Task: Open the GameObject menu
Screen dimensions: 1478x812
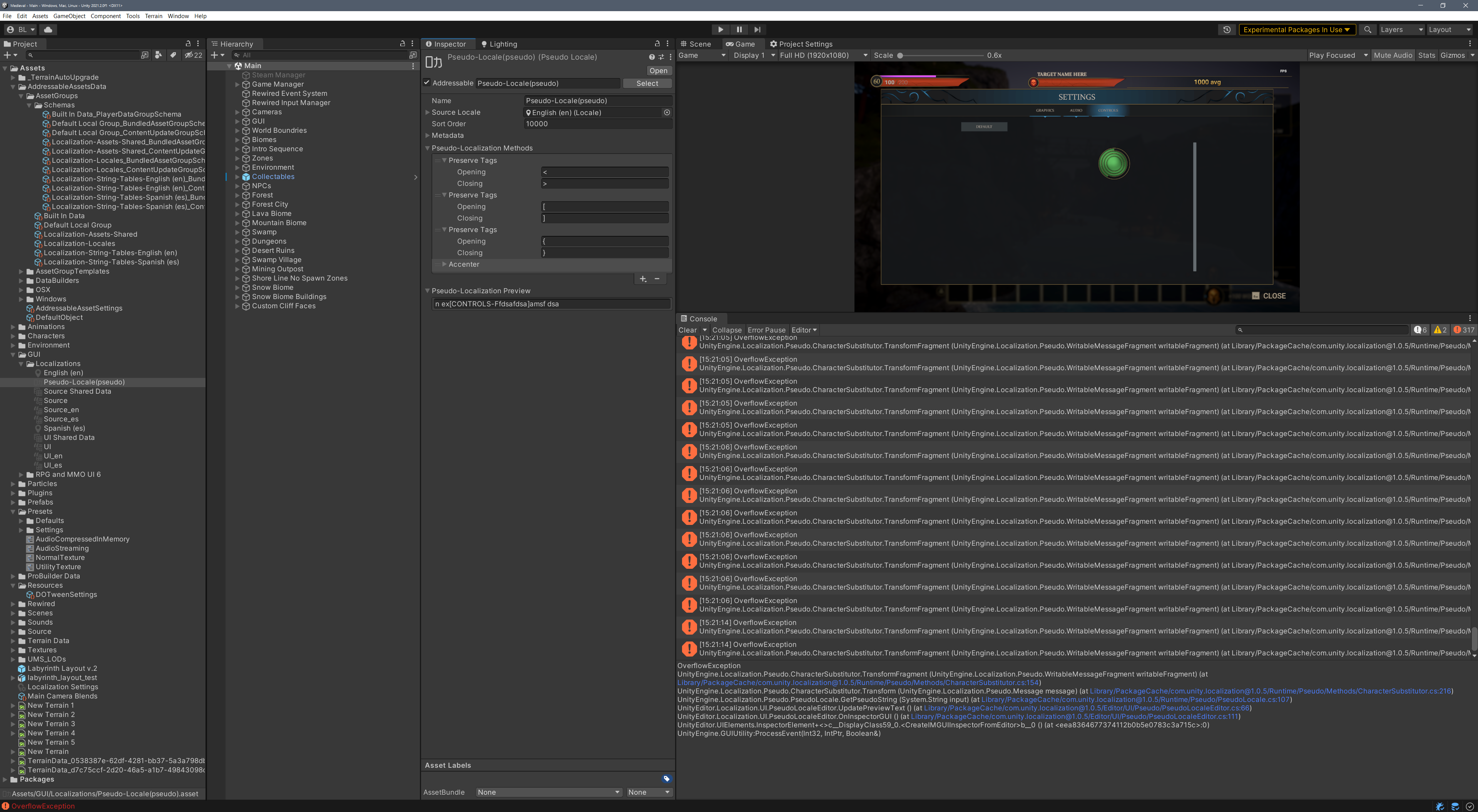Action: pyautogui.click(x=69, y=16)
